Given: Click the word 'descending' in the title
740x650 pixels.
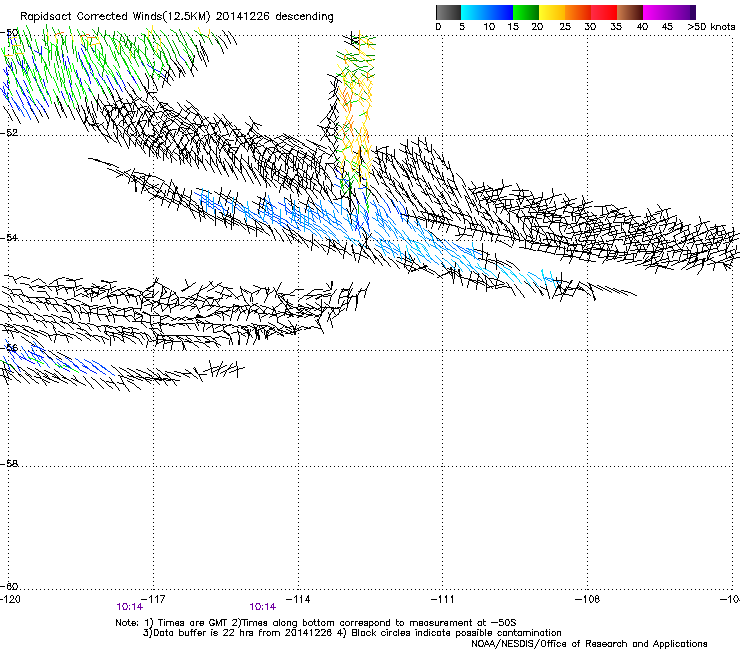Looking at the screenshot, I should [304, 17].
